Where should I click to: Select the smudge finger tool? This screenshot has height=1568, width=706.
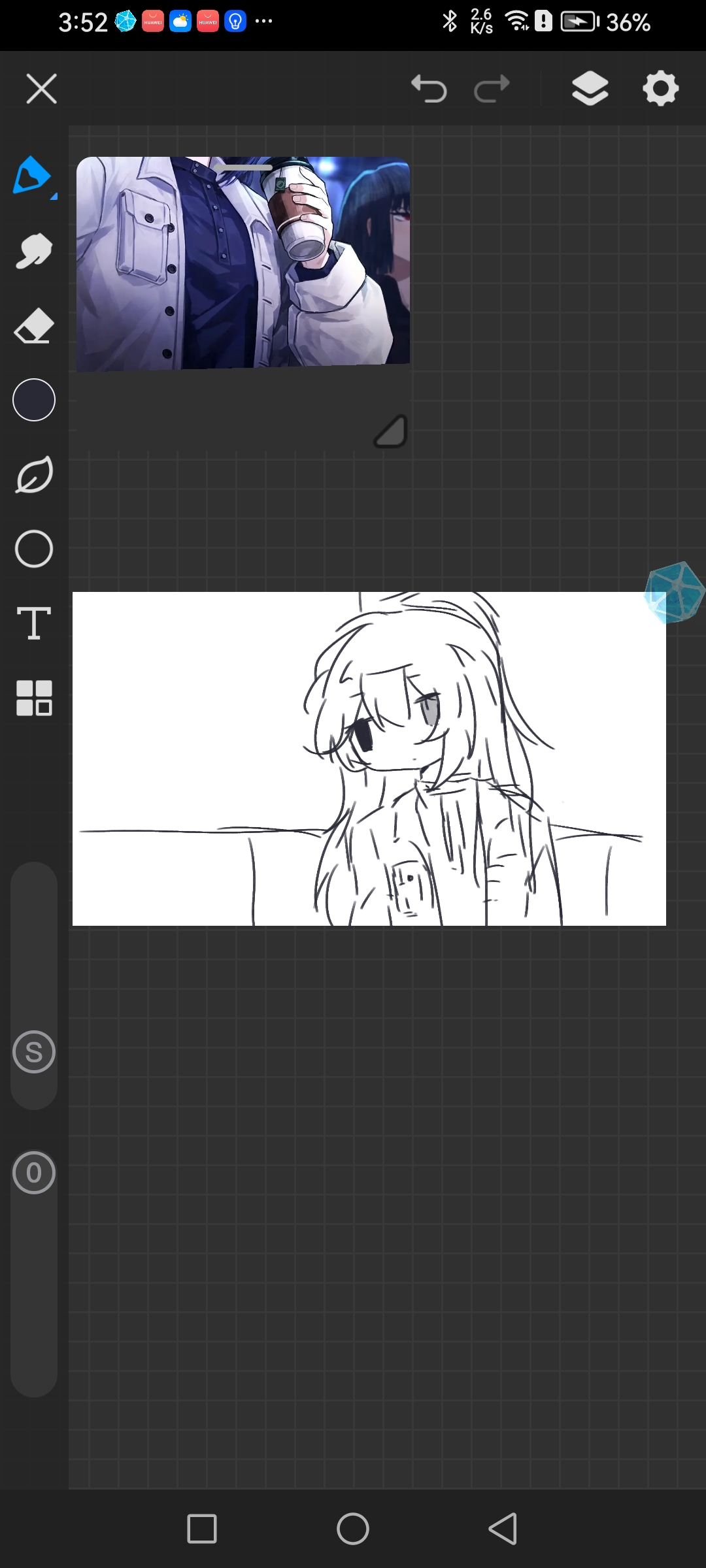pos(34,251)
